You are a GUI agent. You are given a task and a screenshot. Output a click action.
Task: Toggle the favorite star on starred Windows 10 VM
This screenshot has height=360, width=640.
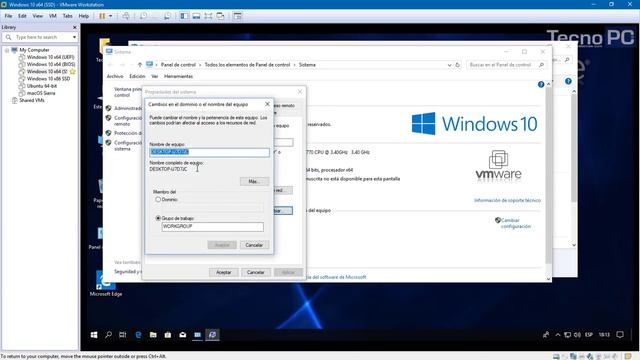point(73,71)
